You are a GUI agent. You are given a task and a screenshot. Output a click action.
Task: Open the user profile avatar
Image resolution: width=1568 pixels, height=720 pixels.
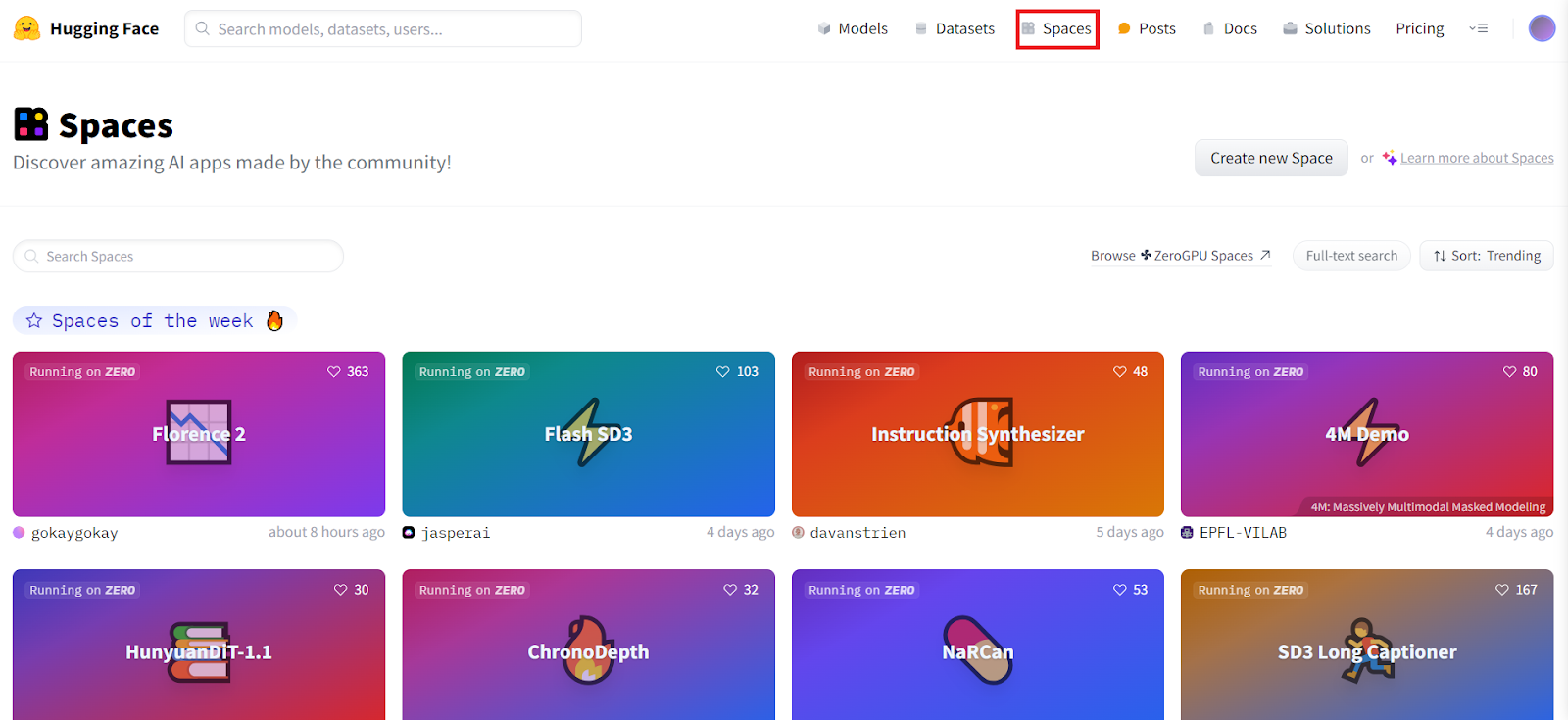[x=1542, y=28]
